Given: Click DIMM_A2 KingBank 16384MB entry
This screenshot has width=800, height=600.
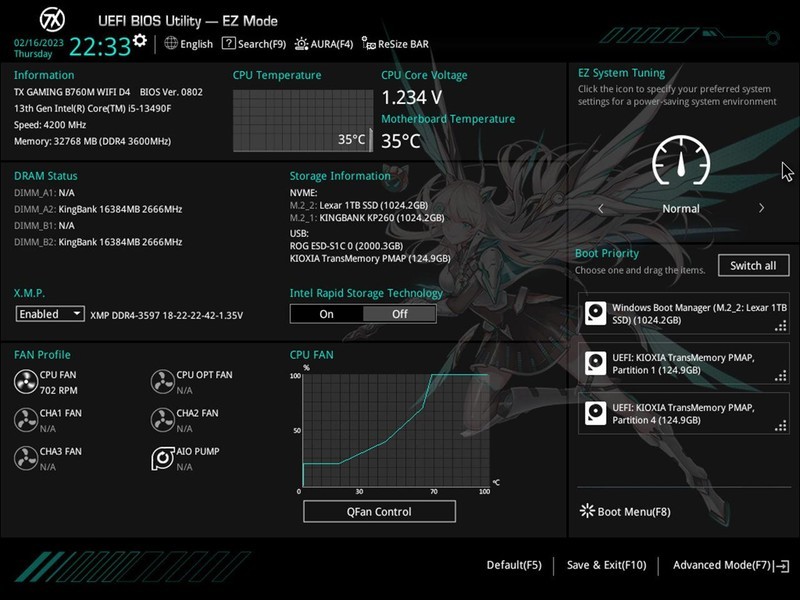Looking at the screenshot, I should pos(98,209).
